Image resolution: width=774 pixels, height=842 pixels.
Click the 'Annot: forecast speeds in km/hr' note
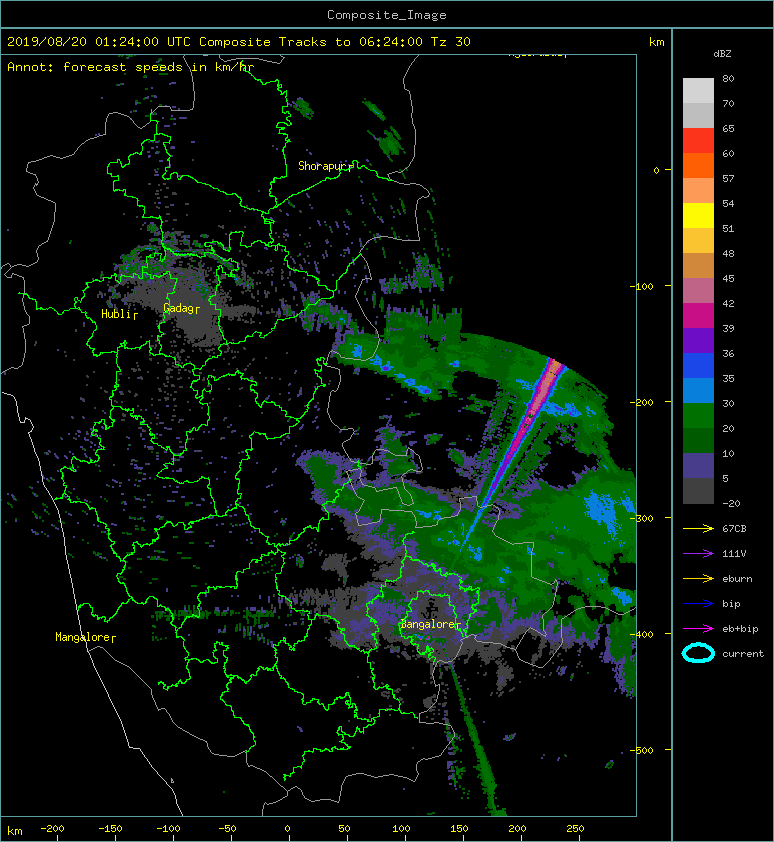click(x=131, y=67)
